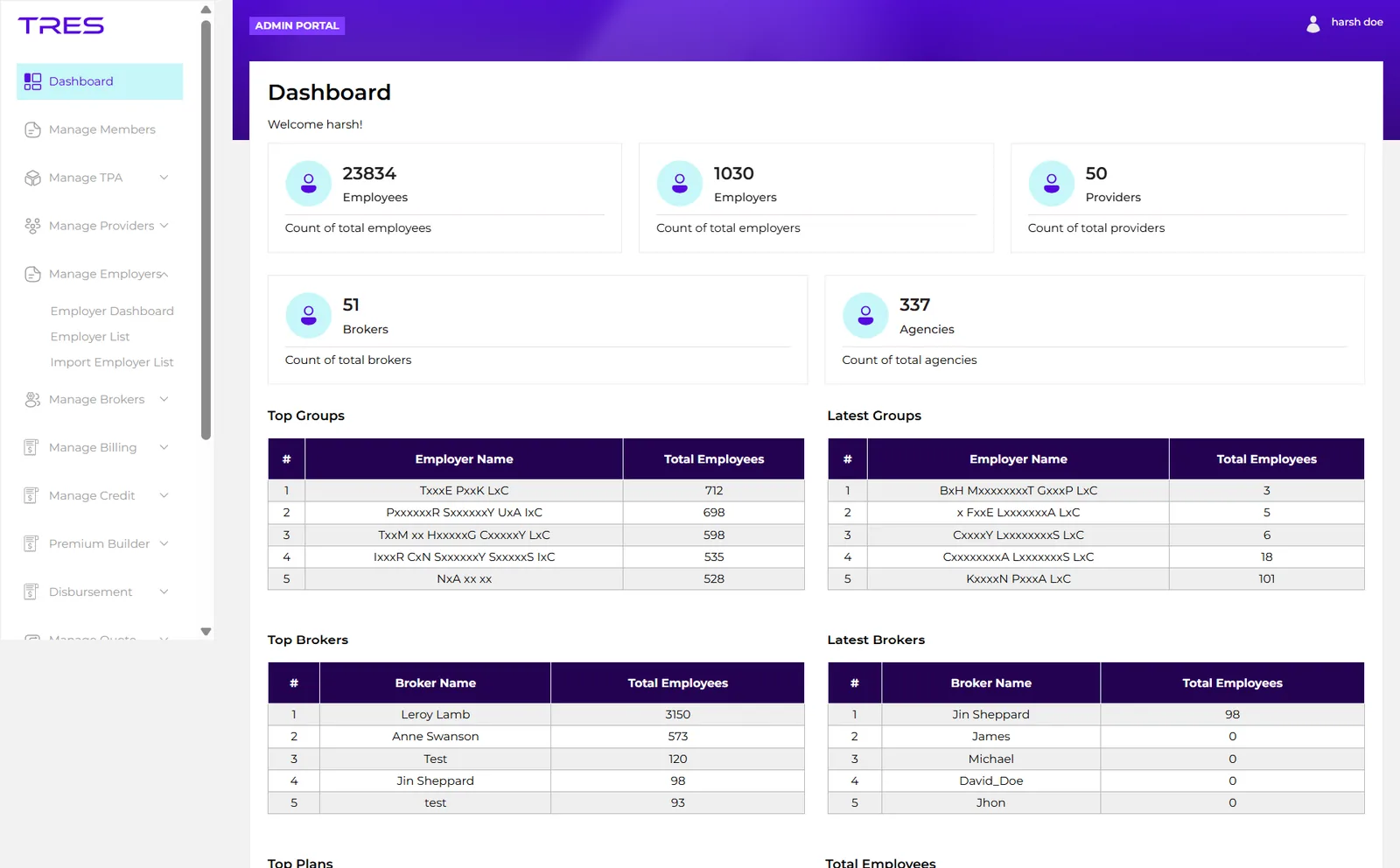Click the Dashboard grid icon in sidebar
Viewport: 1400px width, 868px height.
pyautogui.click(x=32, y=81)
